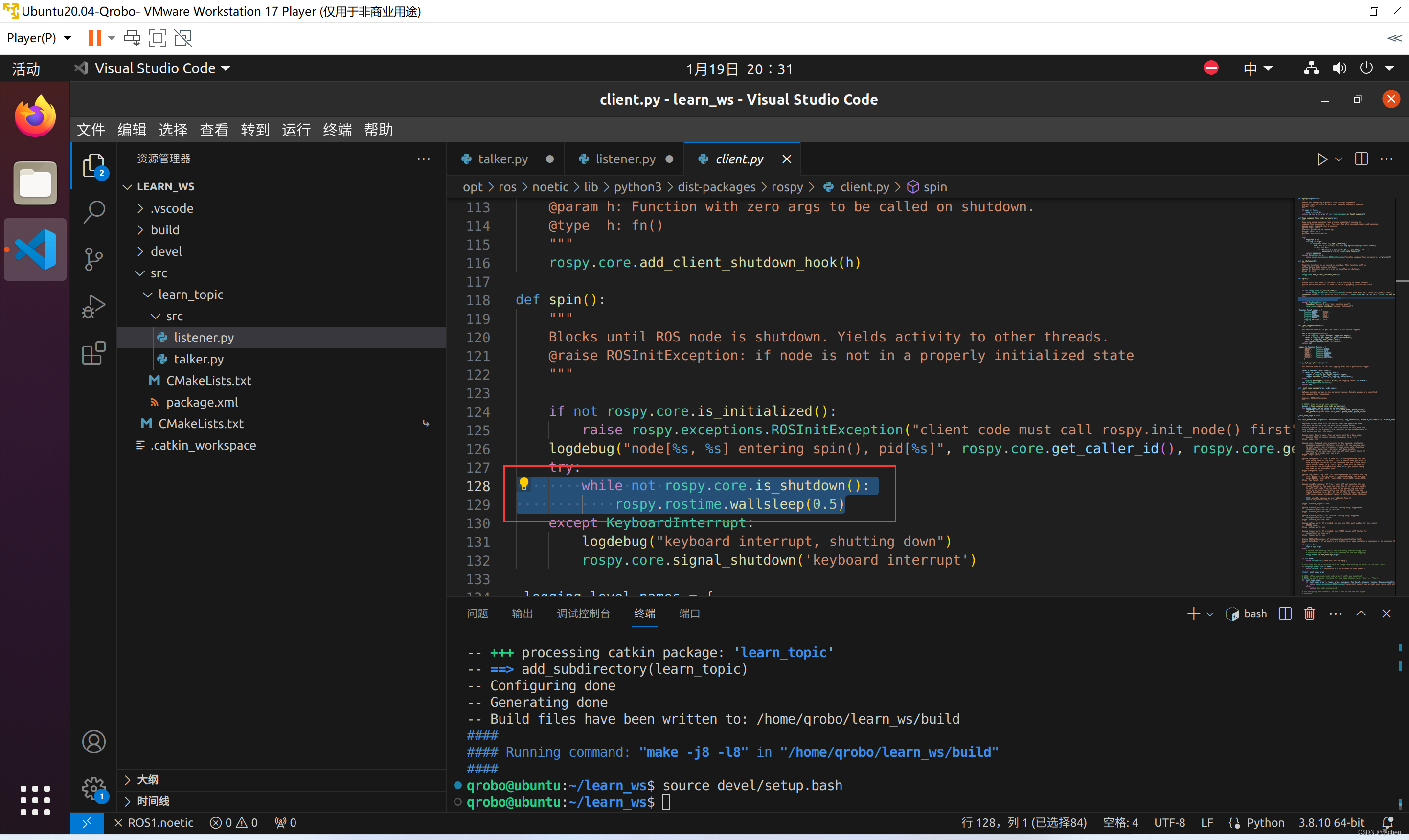Pause the VMware virtual machine
Screen dimensions: 1409x840
(x=94, y=38)
